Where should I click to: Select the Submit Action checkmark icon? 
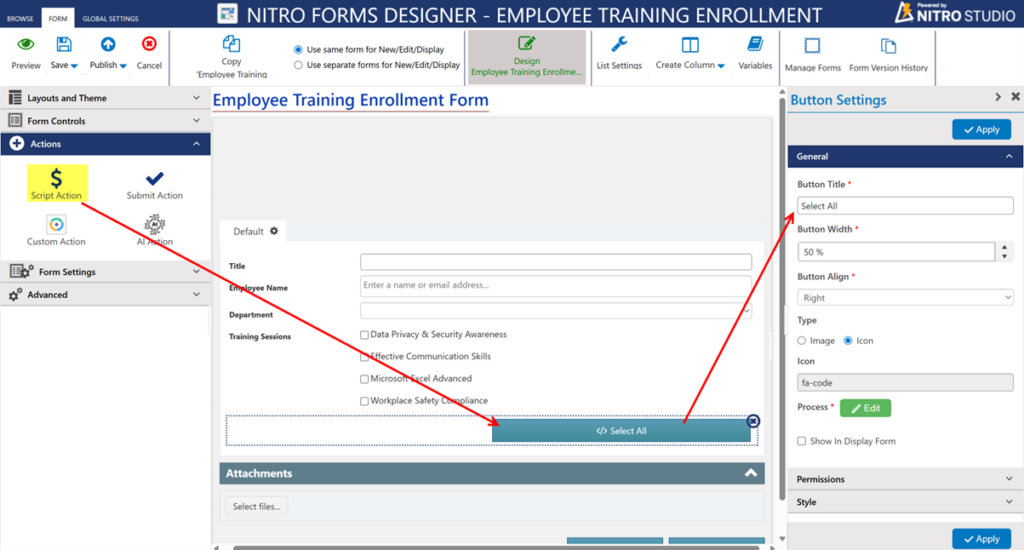point(155,179)
